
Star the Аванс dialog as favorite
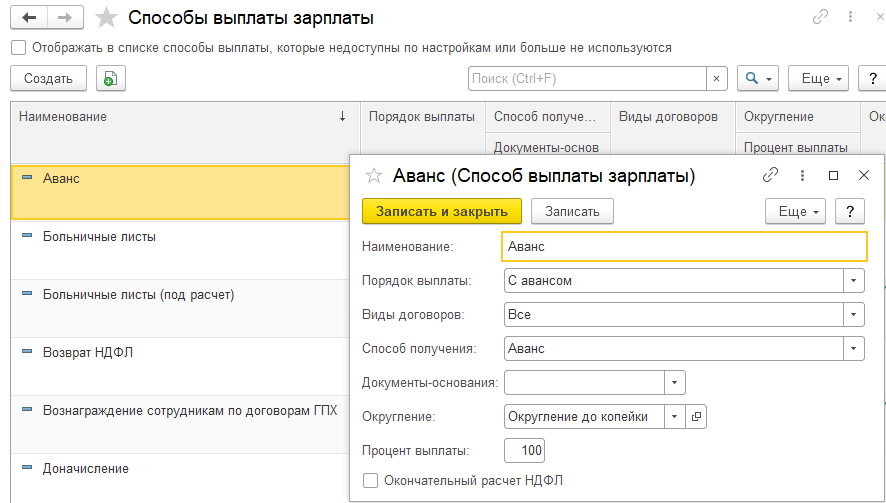(x=374, y=175)
